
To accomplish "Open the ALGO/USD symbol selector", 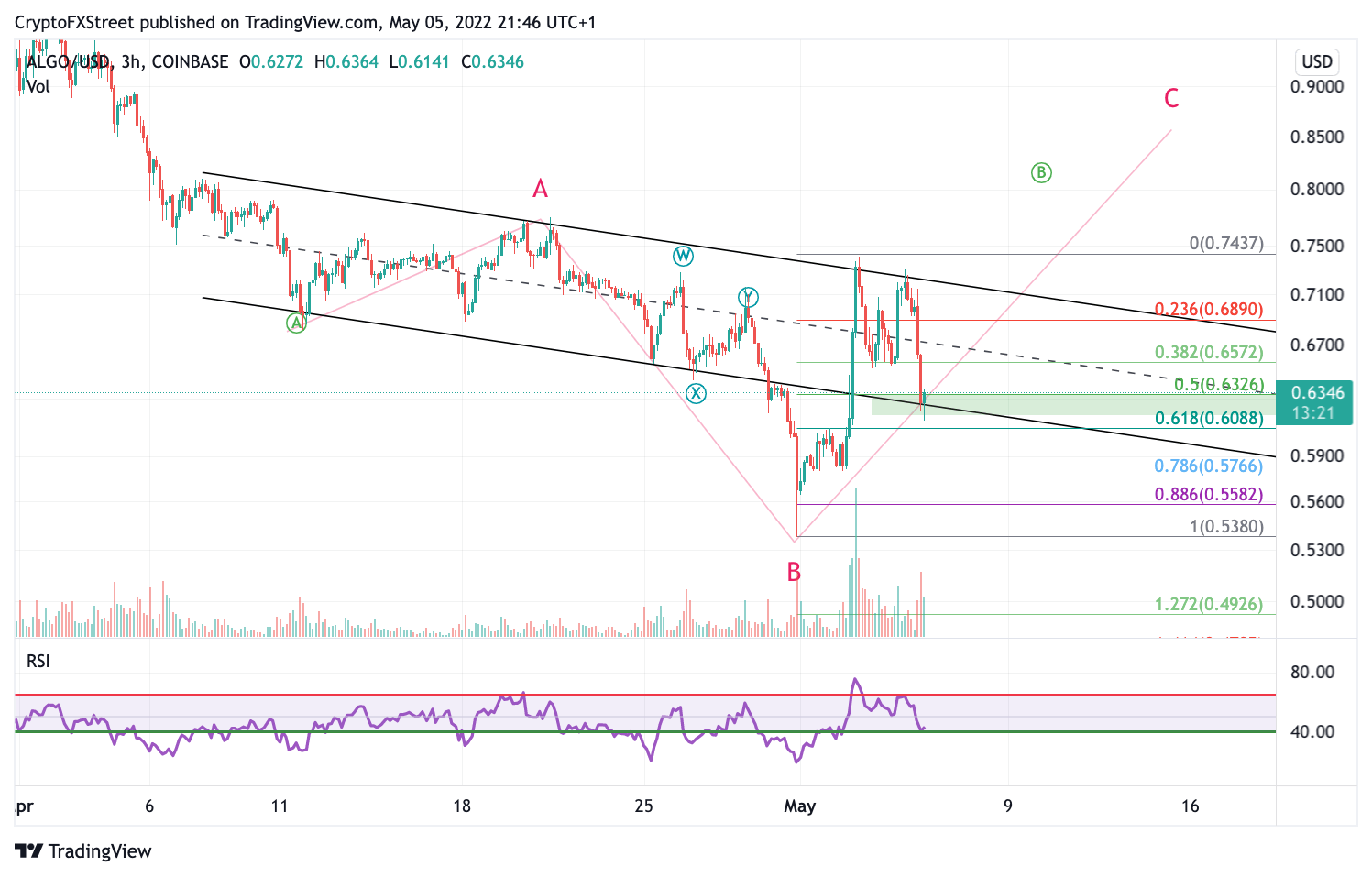I will tap(71, 62).
